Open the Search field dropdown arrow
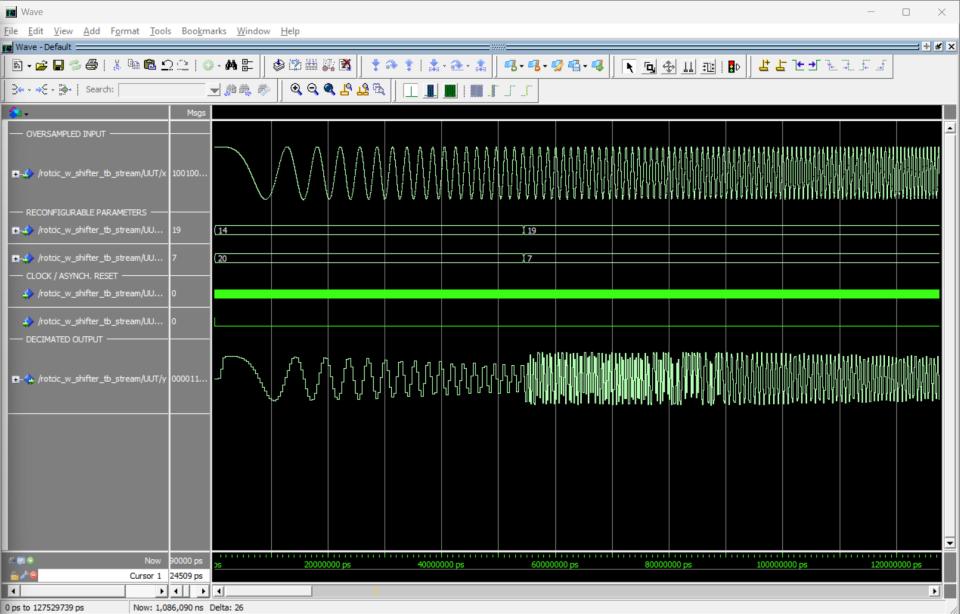The height and width of the screenshot is (614, 960). (214, 90)
